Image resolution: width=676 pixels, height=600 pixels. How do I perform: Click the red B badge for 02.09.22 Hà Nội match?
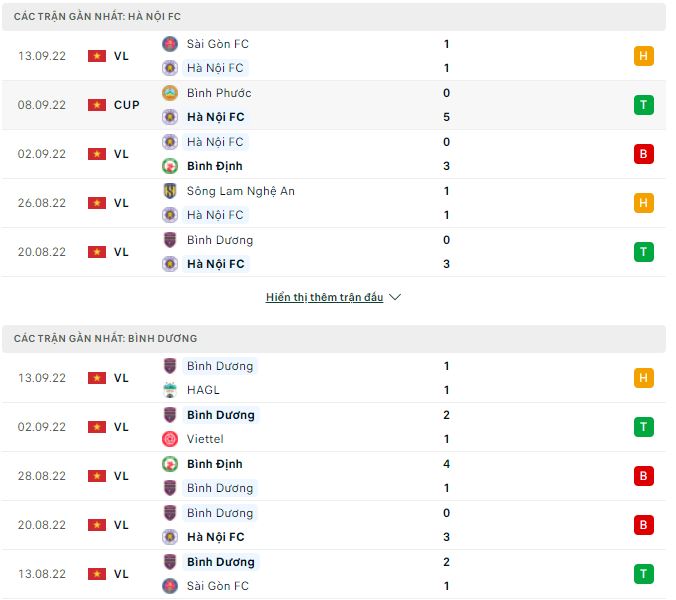[x=644, y=154]
